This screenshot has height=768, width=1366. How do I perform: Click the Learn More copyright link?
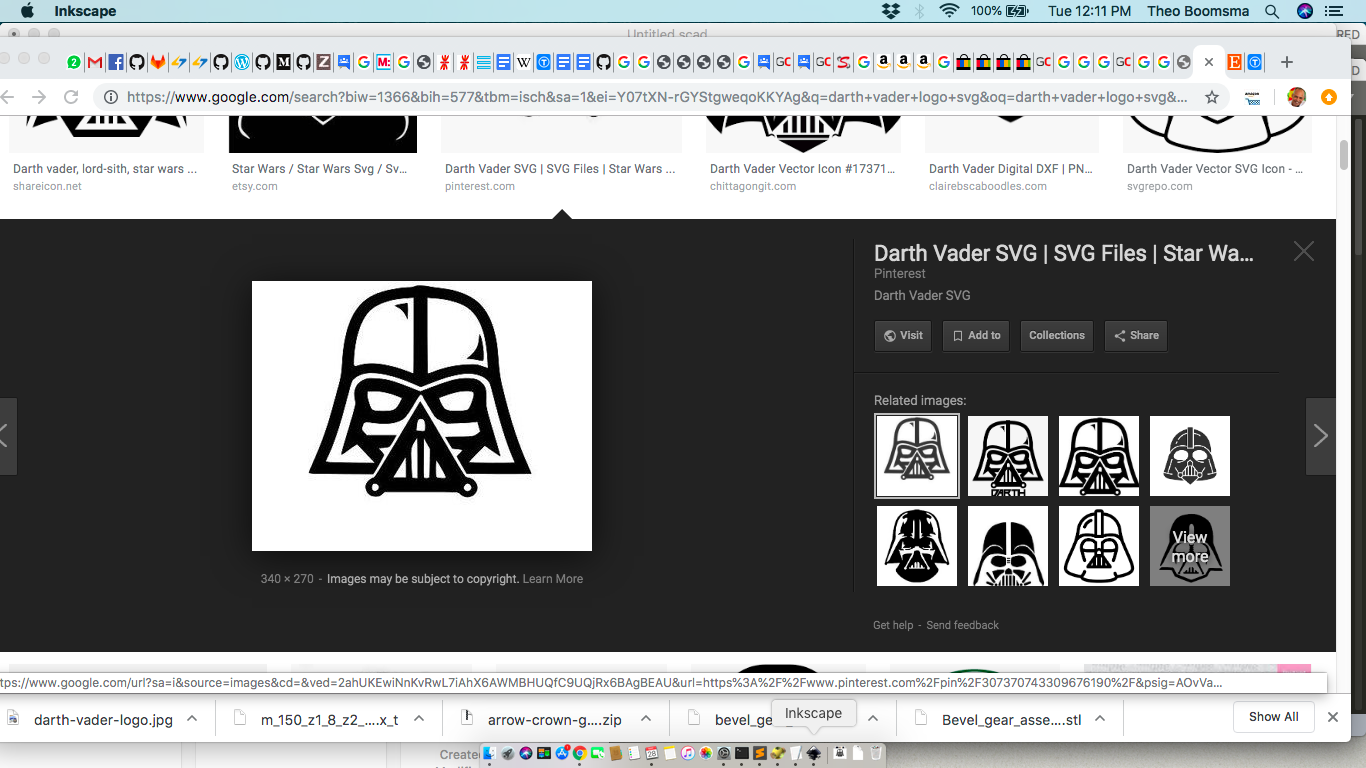[552, 578]
